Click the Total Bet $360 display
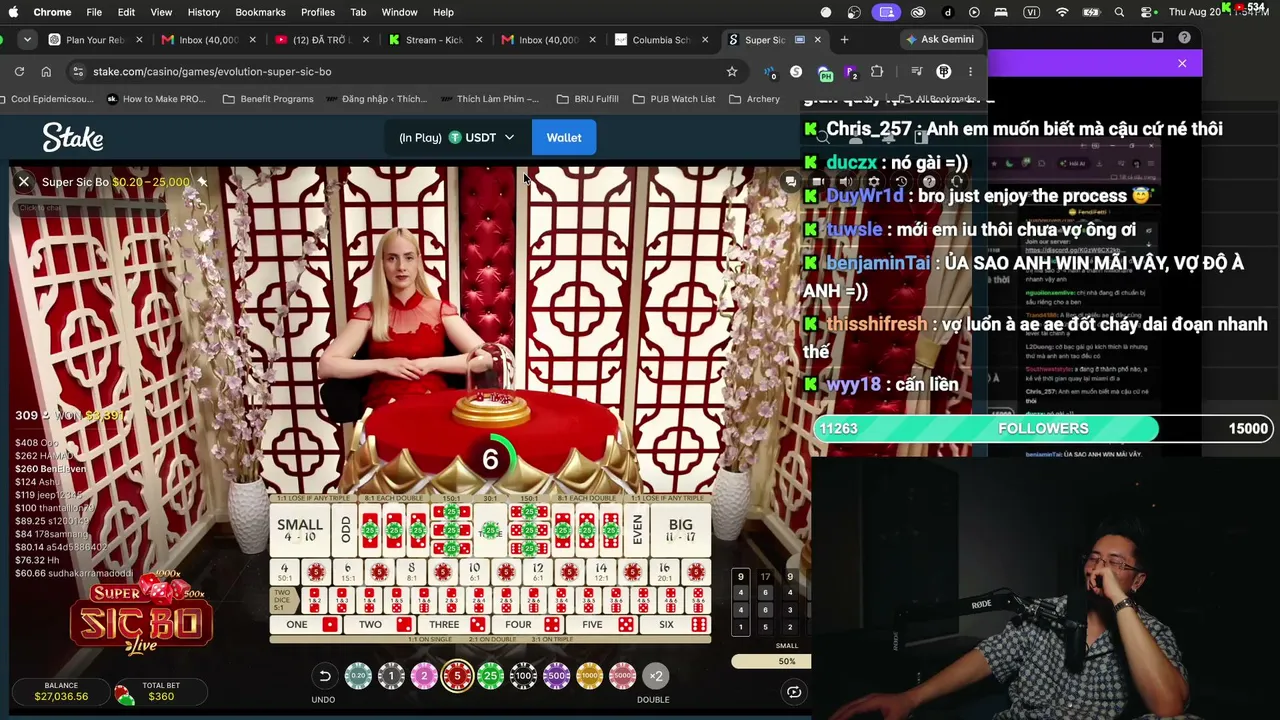 click(160, 691)
